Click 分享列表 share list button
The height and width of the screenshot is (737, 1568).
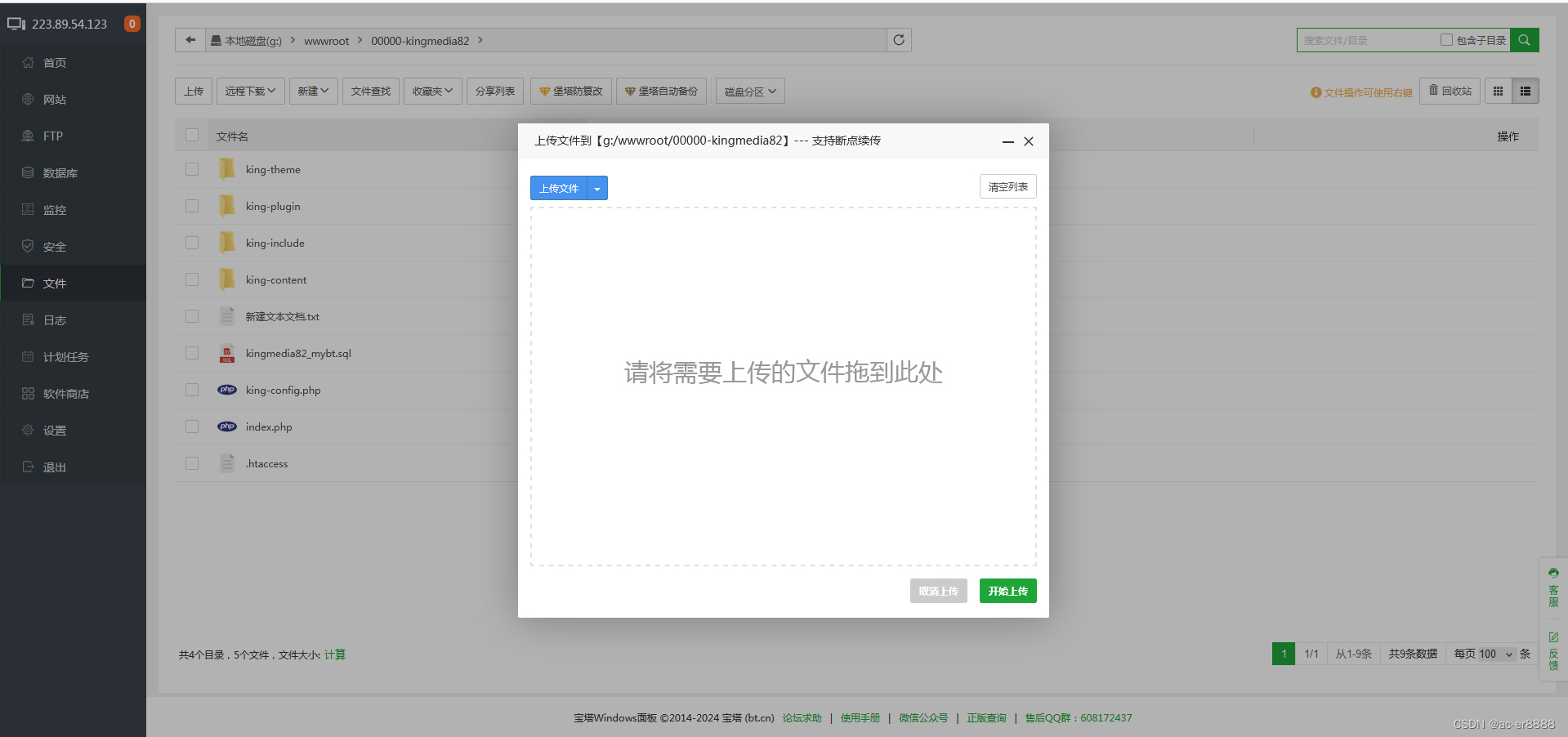coord(495,92)
